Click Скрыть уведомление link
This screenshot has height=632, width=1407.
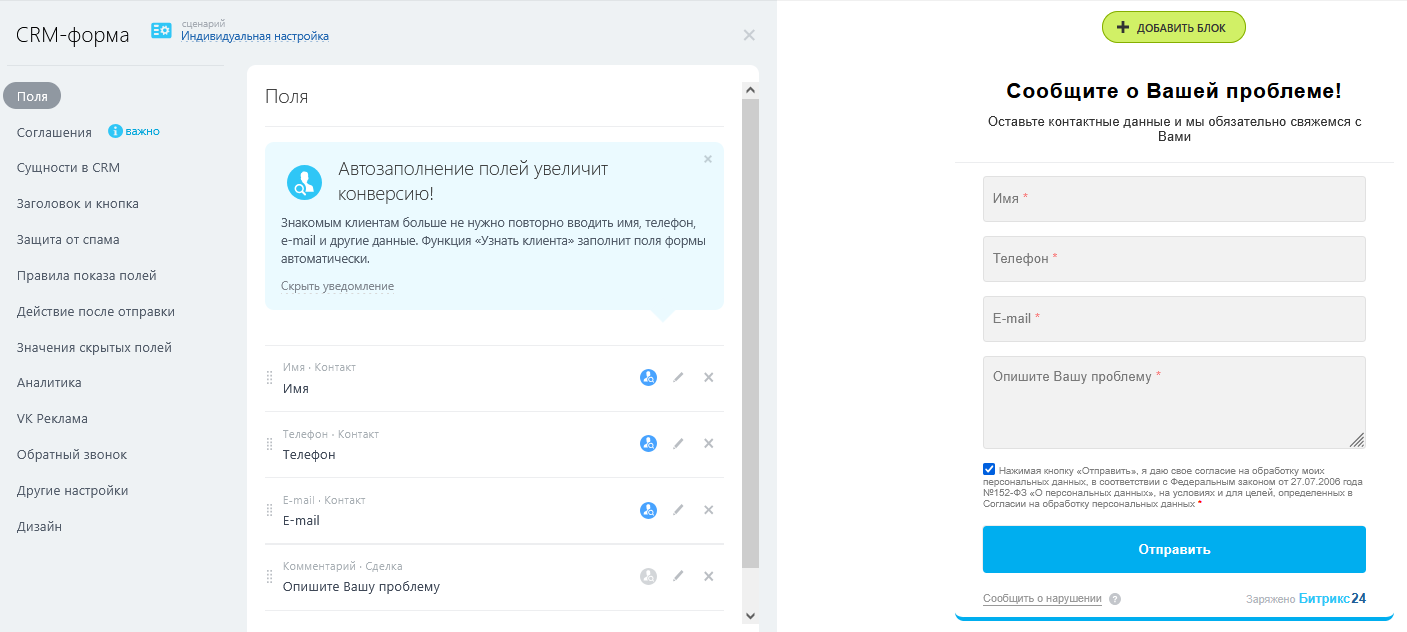tap(337, 286)
